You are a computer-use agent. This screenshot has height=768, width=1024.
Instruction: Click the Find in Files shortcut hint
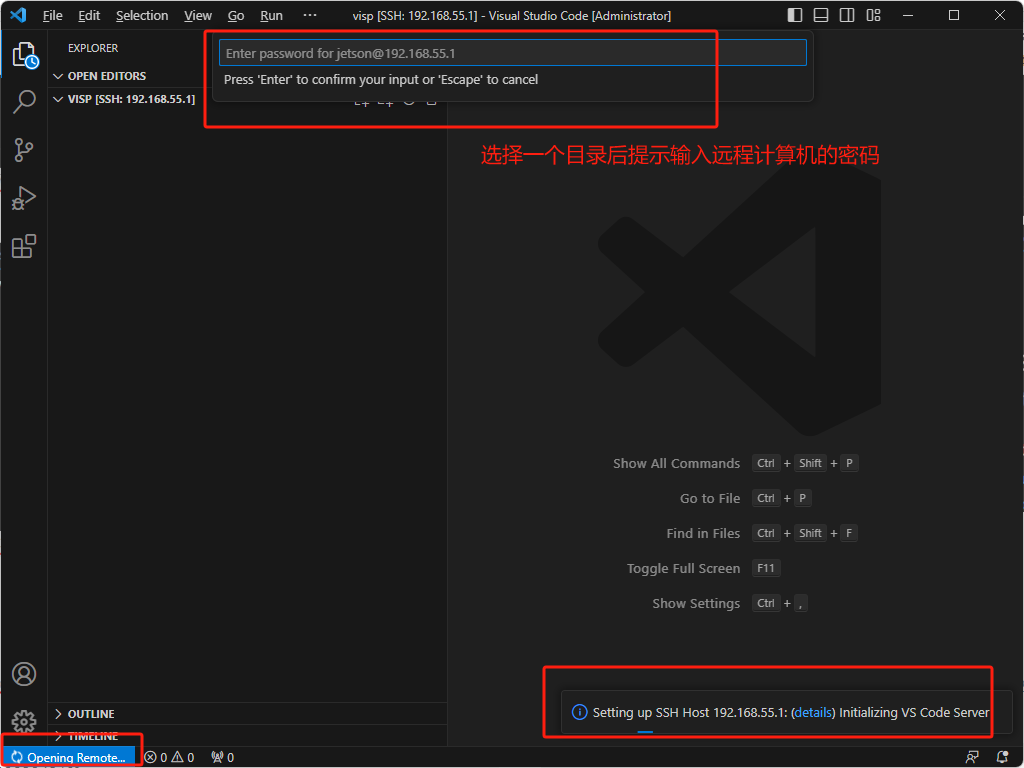click(762, 534)
